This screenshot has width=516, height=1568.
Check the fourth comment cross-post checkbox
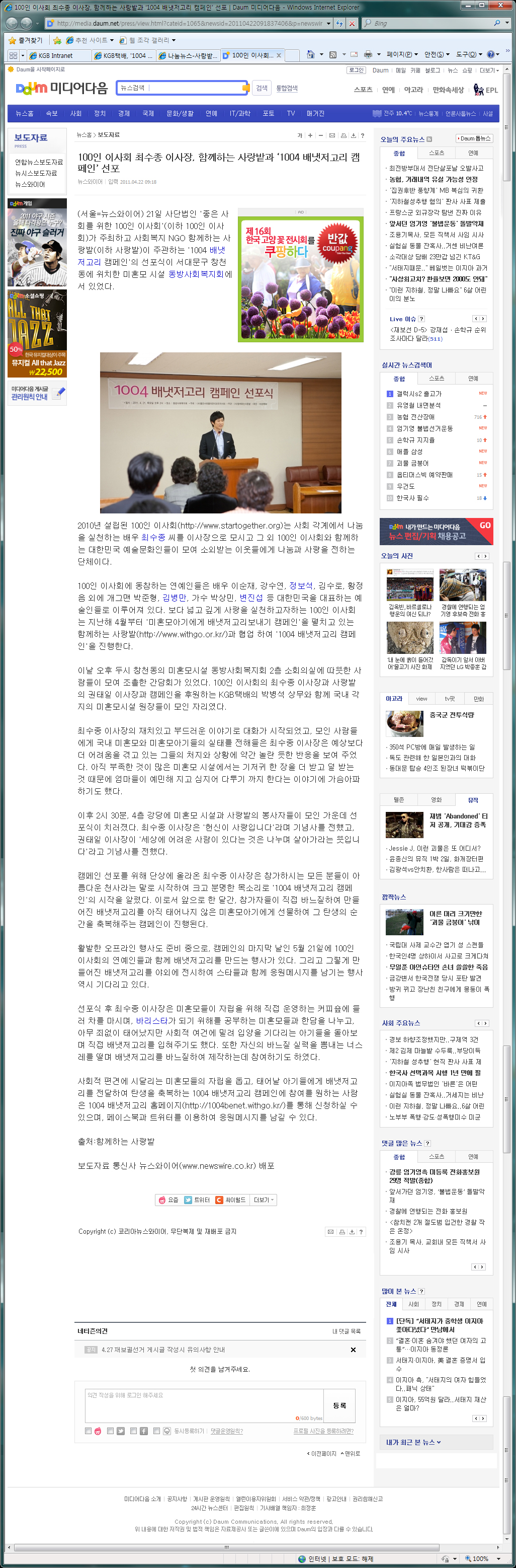click(x=156, y=1431)
